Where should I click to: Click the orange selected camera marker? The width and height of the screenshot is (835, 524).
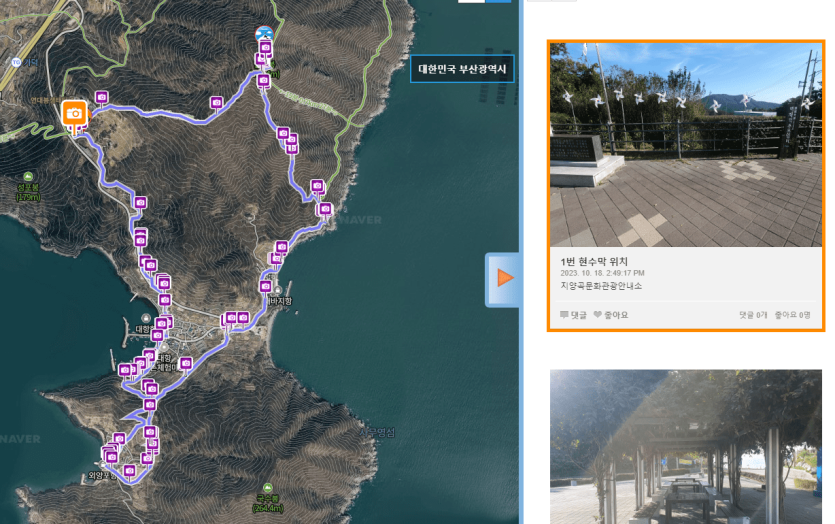[74, 113]
